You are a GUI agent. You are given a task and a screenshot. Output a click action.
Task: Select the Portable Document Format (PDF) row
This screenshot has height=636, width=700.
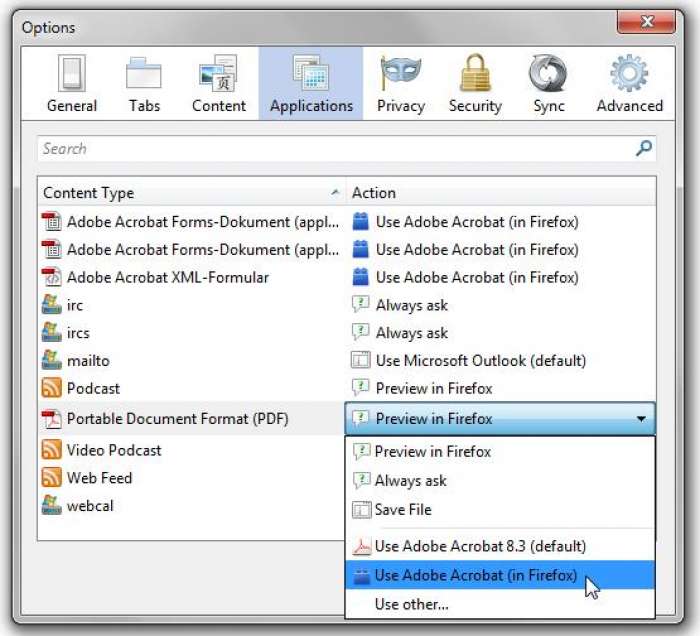(x=192, y=419)
